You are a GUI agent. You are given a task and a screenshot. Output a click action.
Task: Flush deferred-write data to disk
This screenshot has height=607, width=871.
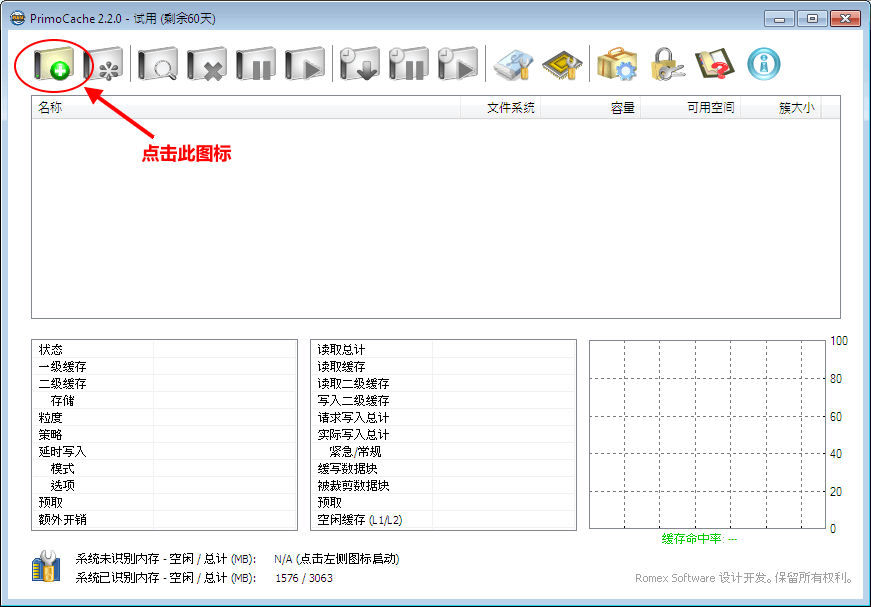pos(360,62)
